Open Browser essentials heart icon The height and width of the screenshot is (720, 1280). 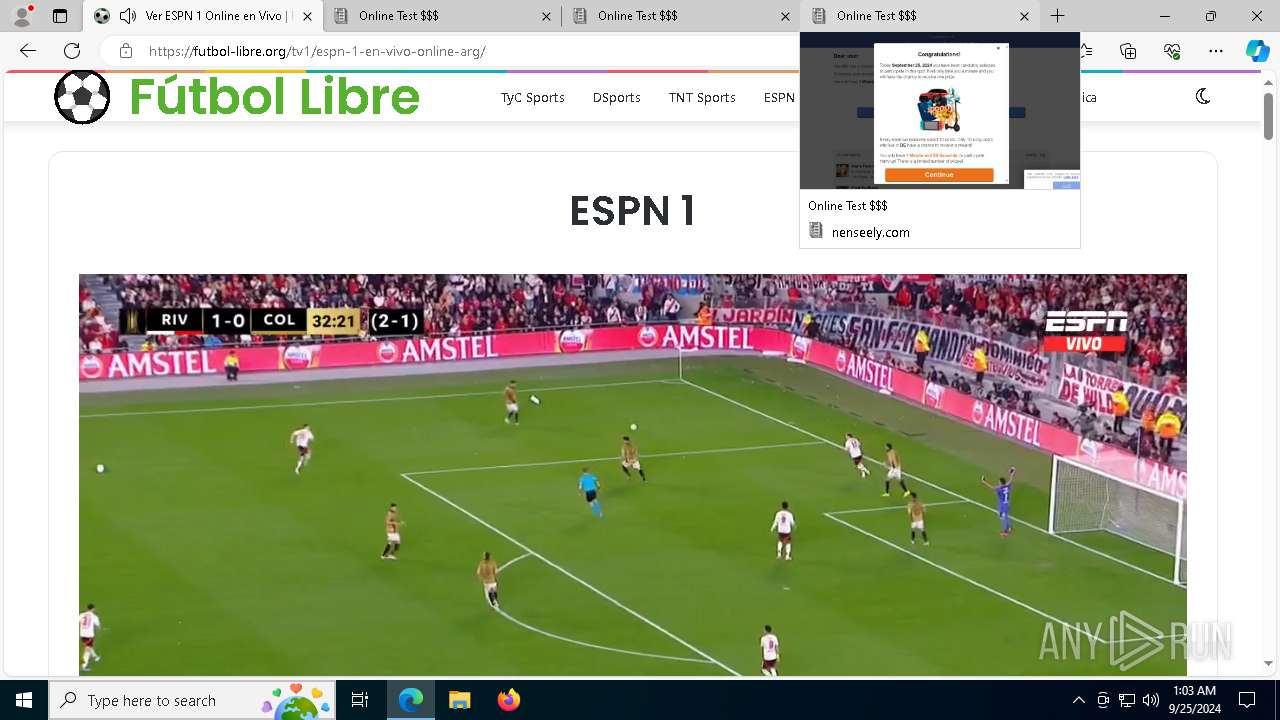coord(1172,51)
